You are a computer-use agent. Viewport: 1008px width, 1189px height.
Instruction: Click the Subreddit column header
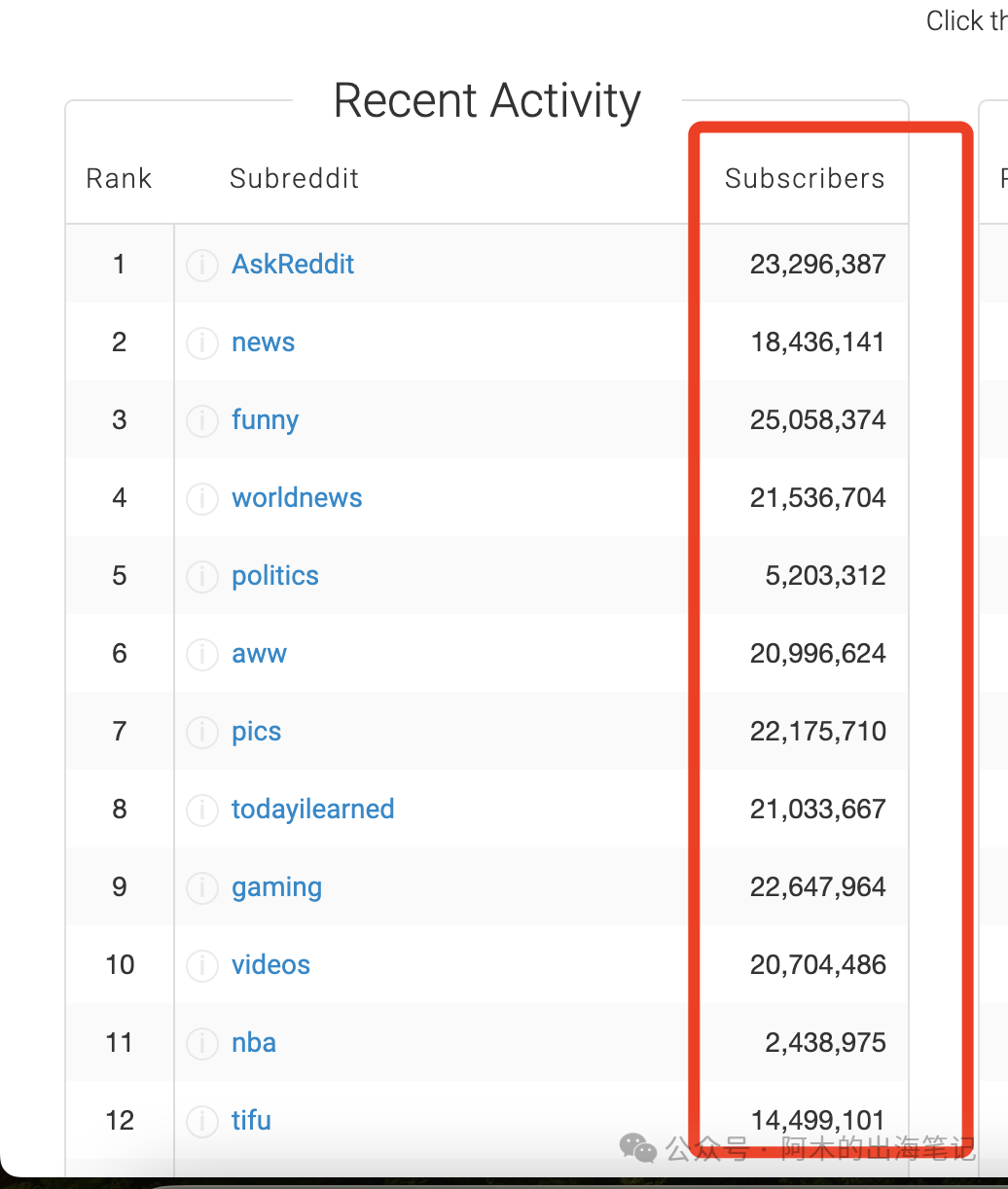coord(294,179)
